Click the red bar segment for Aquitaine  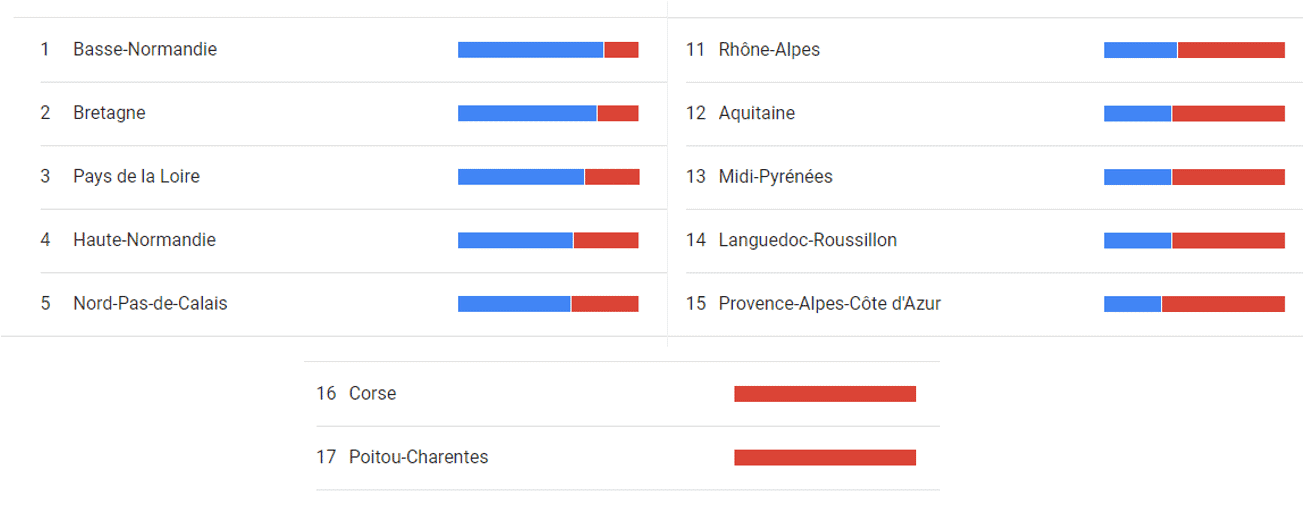(x=1228, y=113)
